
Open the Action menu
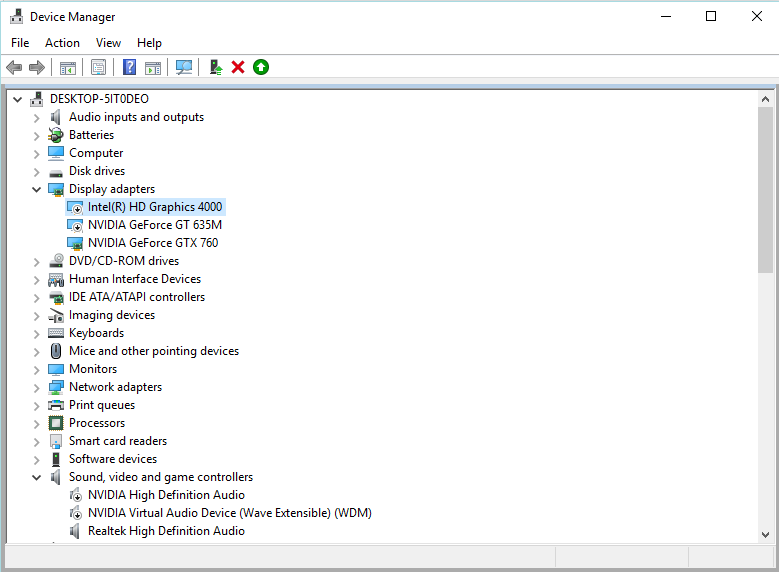click(x=62, y=43)
